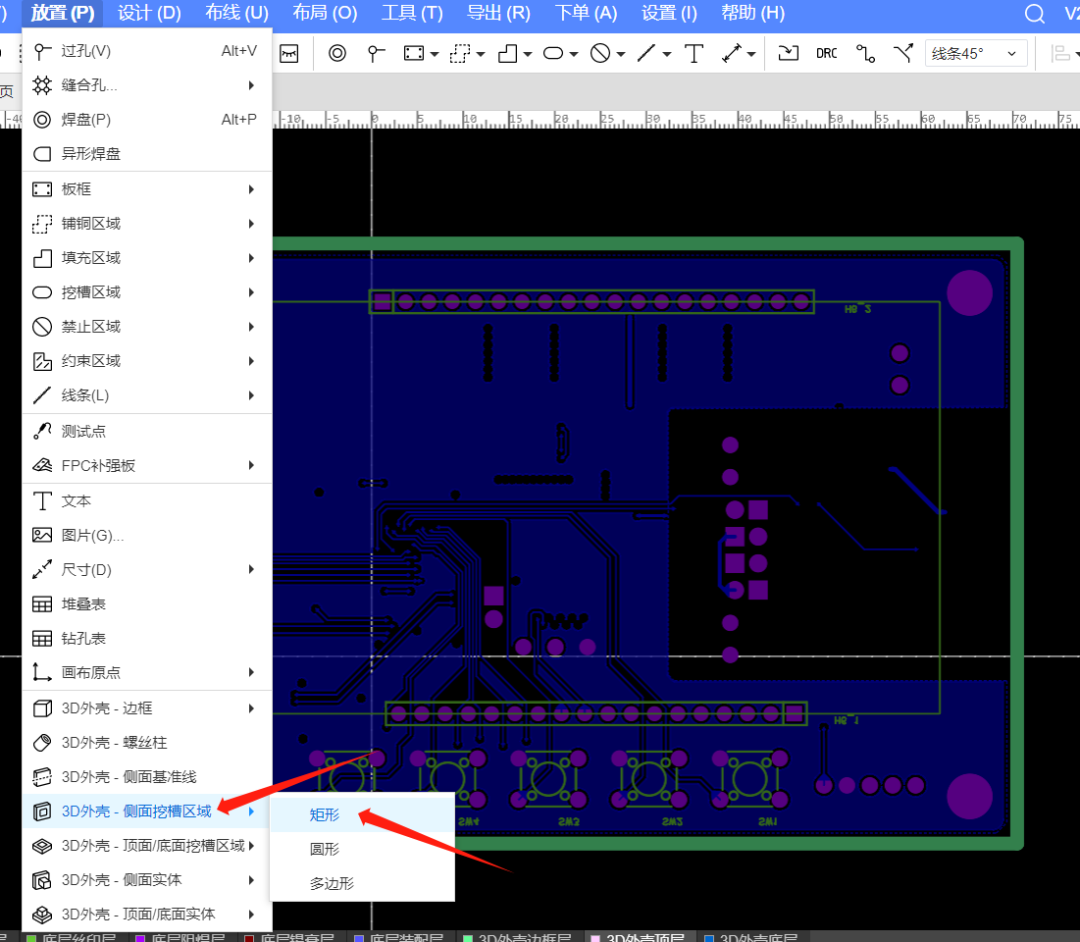Choose 钻孔表 from the menu

point(147,638)
